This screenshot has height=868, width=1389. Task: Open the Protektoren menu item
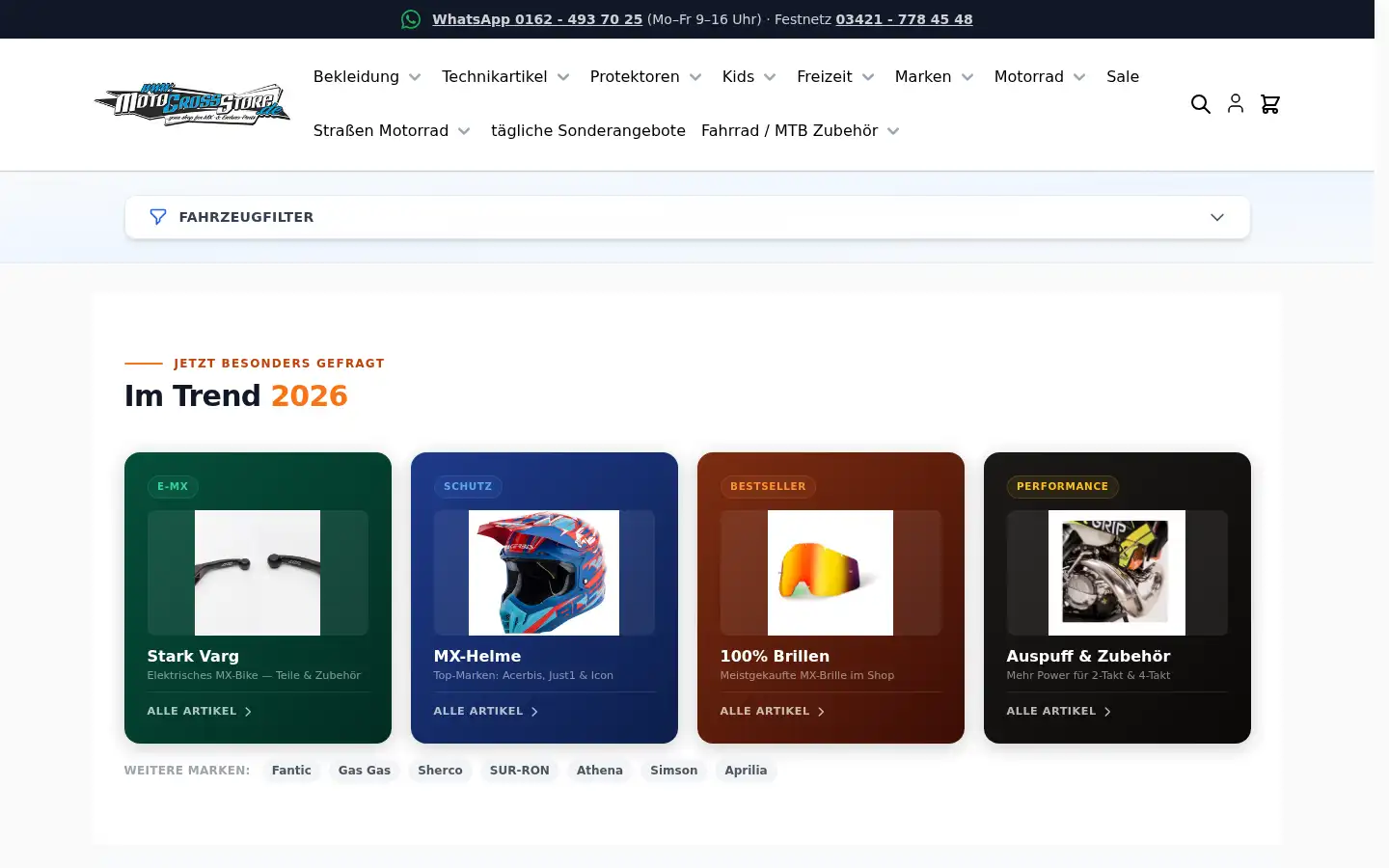tap(635, 76)
